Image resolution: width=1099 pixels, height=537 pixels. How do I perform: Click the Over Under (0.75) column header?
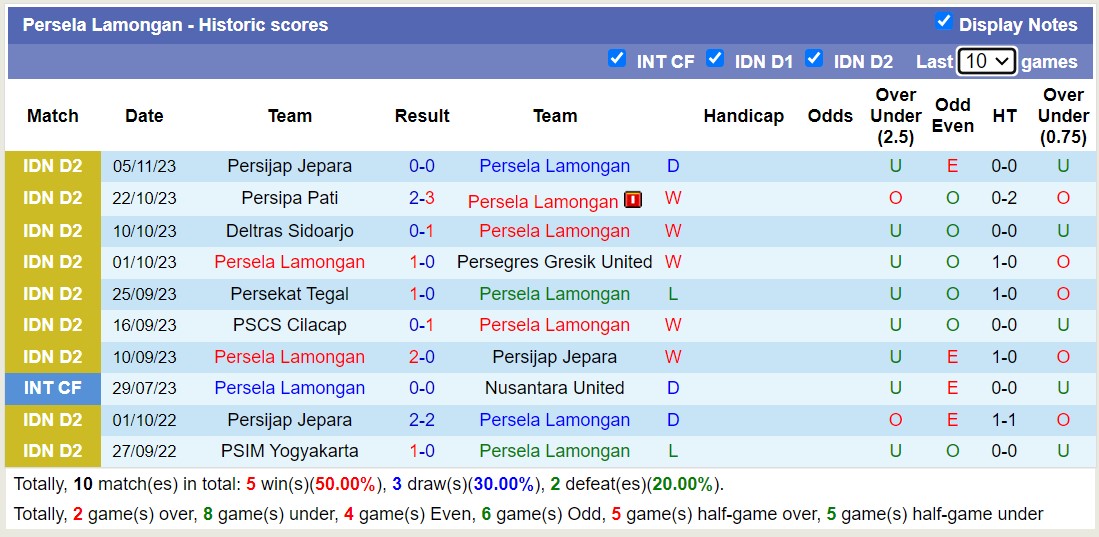[x=1063, y=116]
